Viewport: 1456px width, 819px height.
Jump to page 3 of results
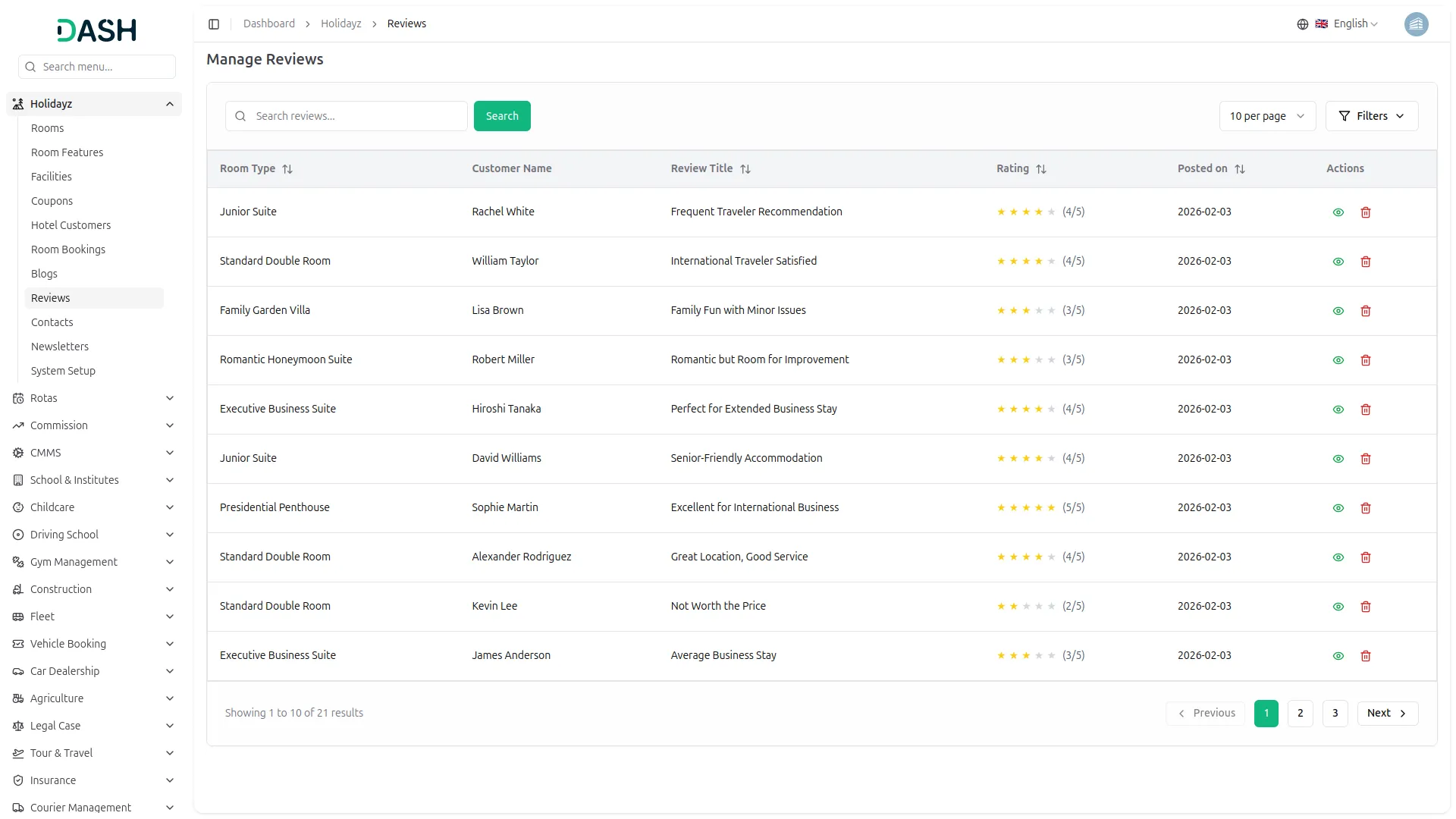point(1335,714)
